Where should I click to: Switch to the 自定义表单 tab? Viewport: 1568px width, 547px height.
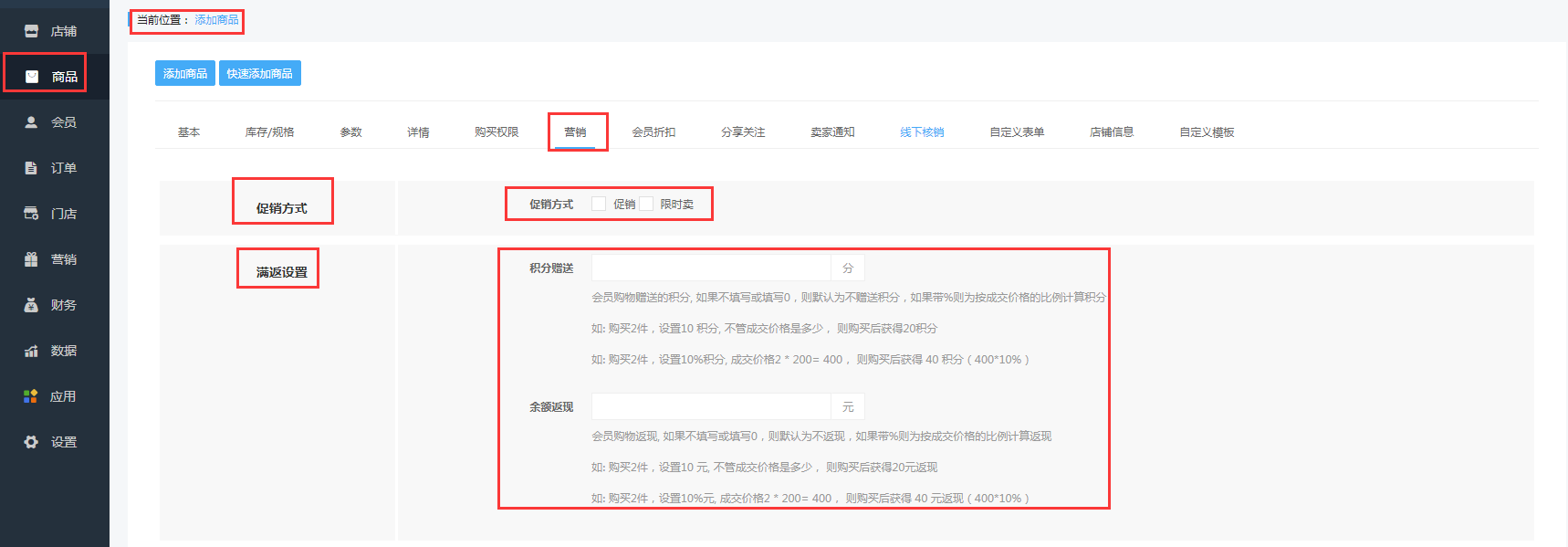click(x=1017, y=132)
